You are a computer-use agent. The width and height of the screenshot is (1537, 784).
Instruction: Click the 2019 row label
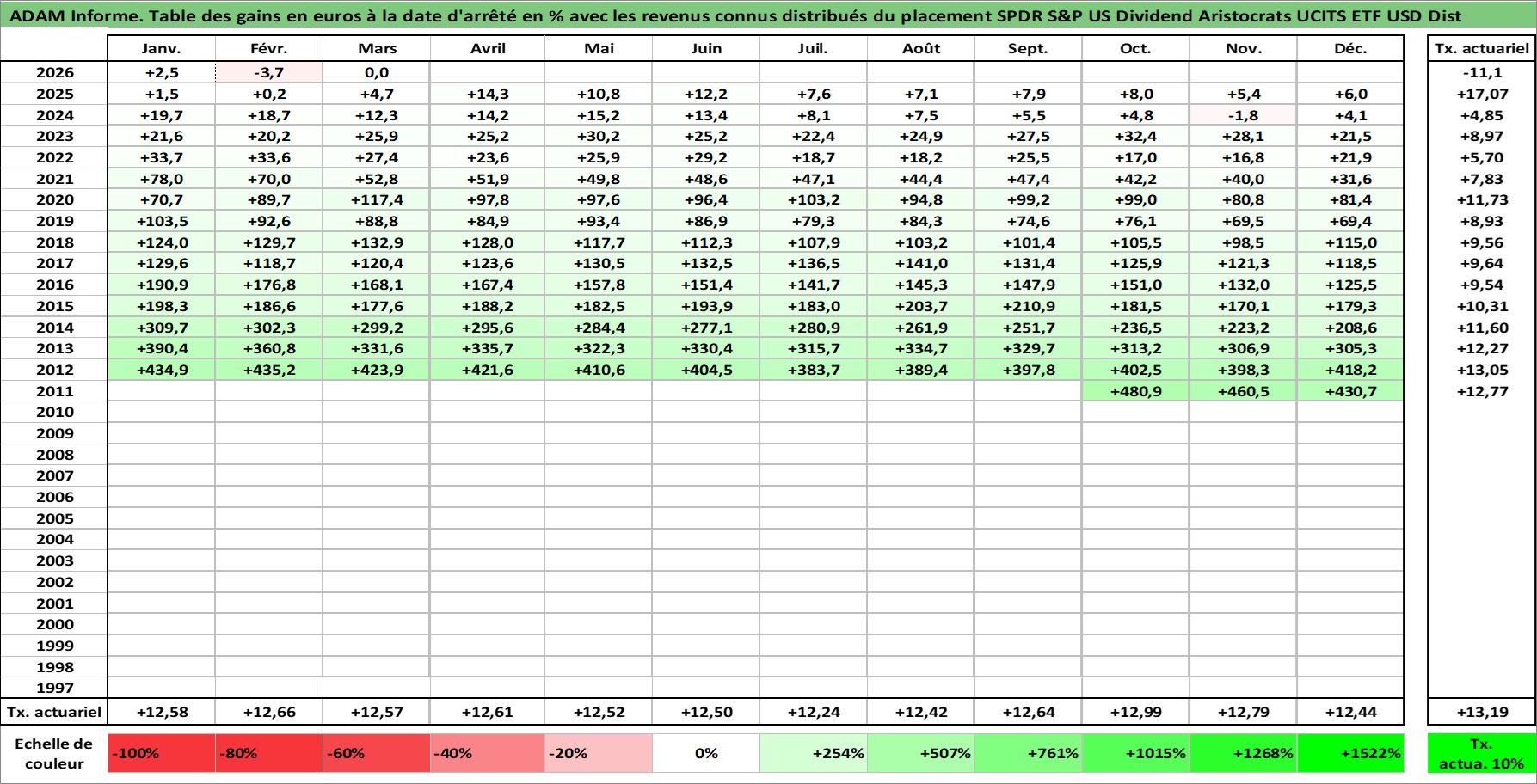tap(54, 221)
